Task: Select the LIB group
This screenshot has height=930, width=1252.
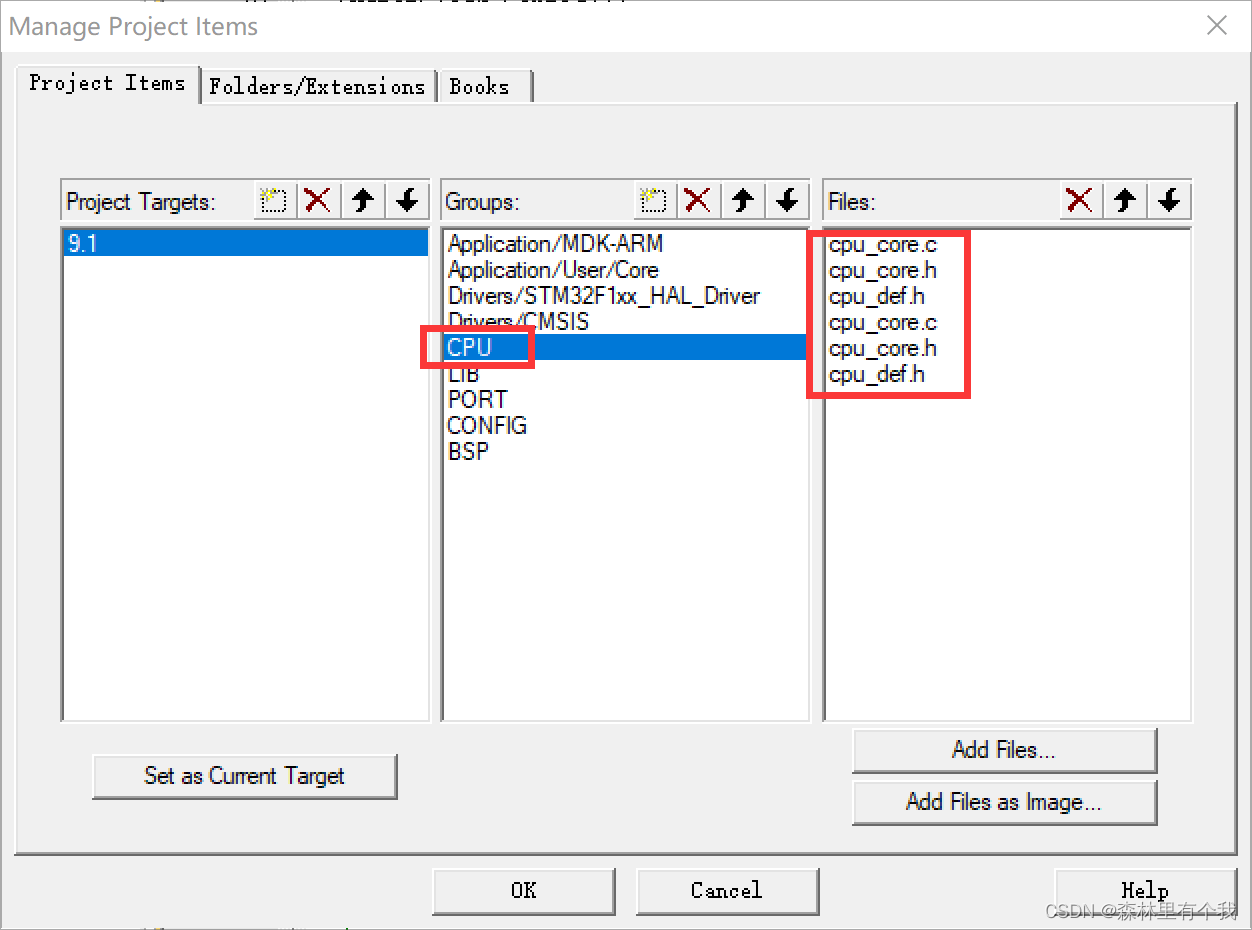Action: (x=625, y=374)
